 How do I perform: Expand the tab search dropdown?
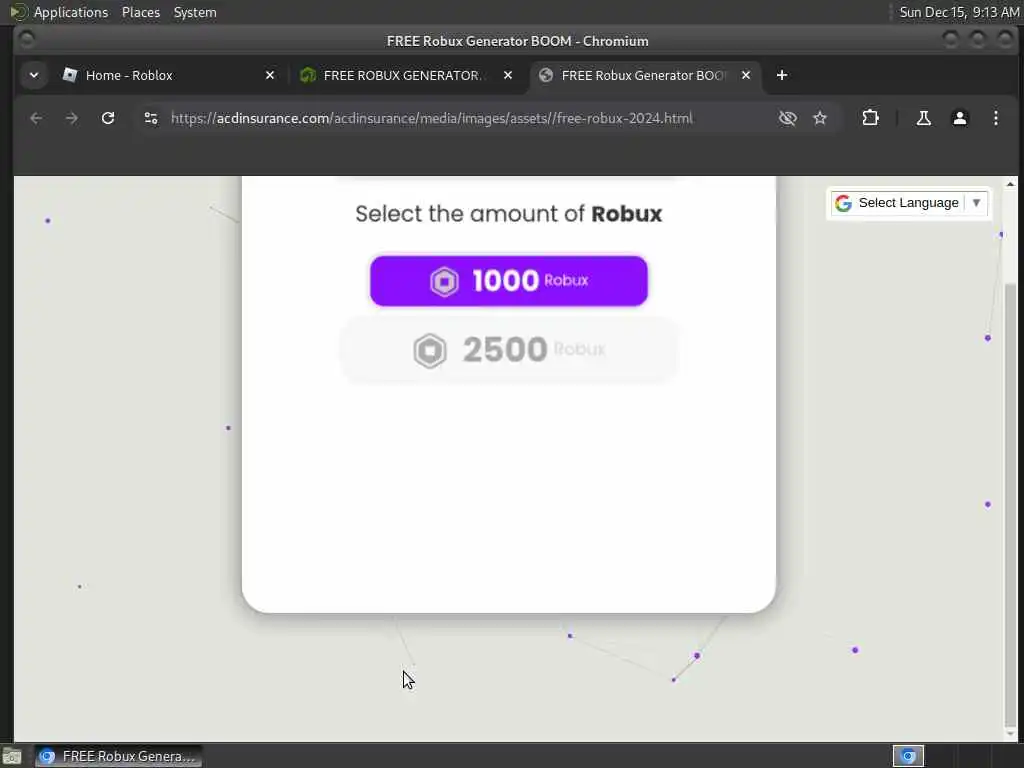coord(34,75)
